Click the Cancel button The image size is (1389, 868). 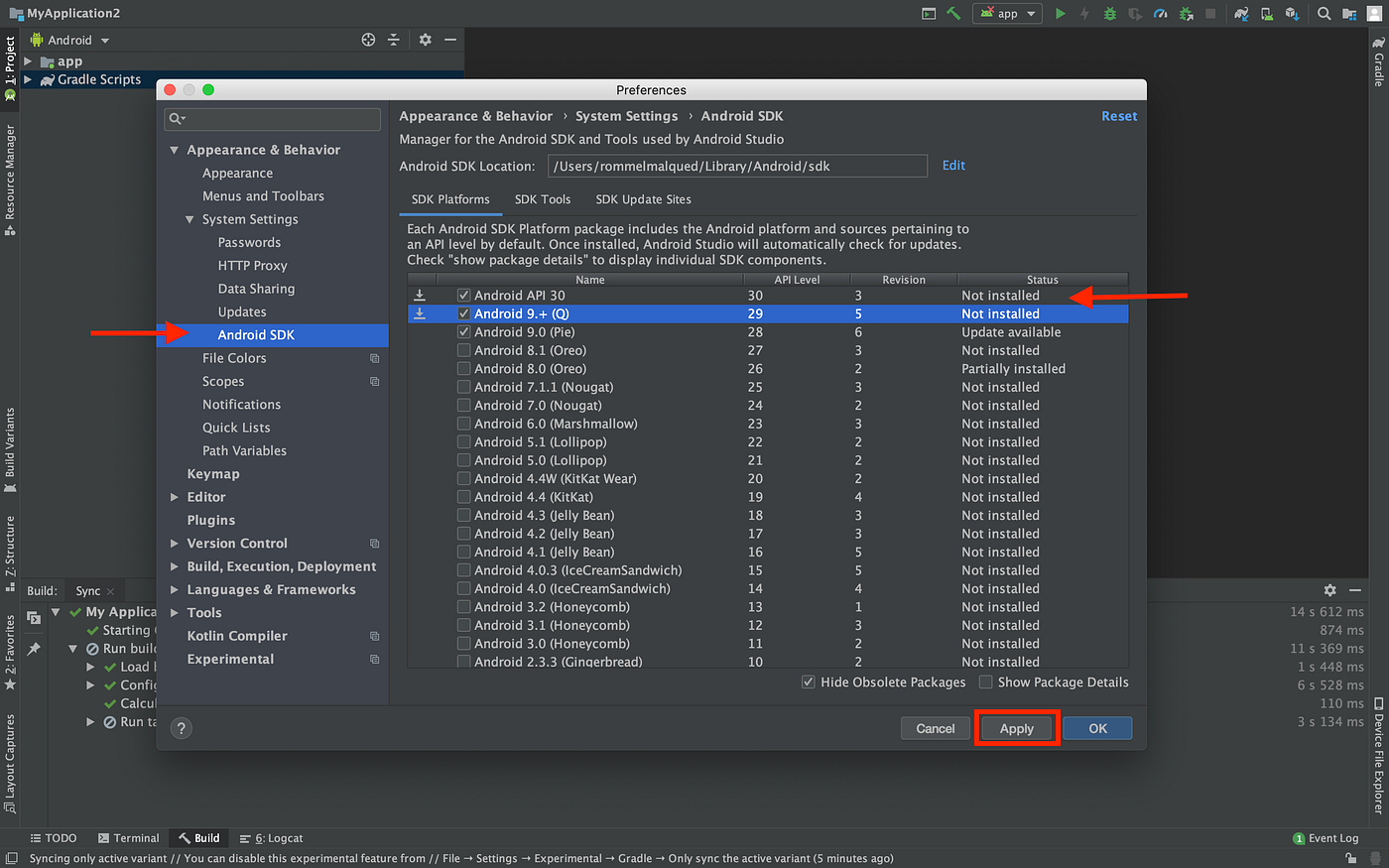point(936,728)
